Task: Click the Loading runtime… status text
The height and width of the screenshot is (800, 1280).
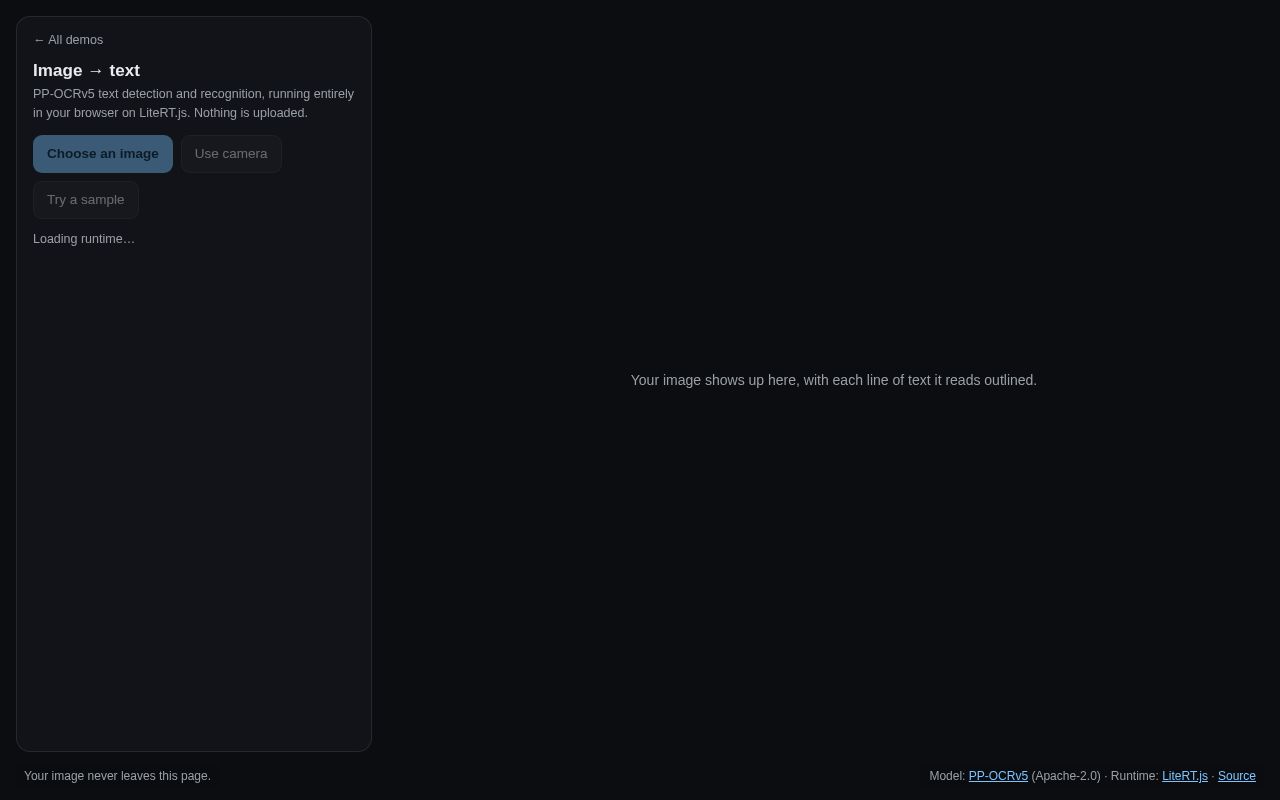Action: coord(84,239)
